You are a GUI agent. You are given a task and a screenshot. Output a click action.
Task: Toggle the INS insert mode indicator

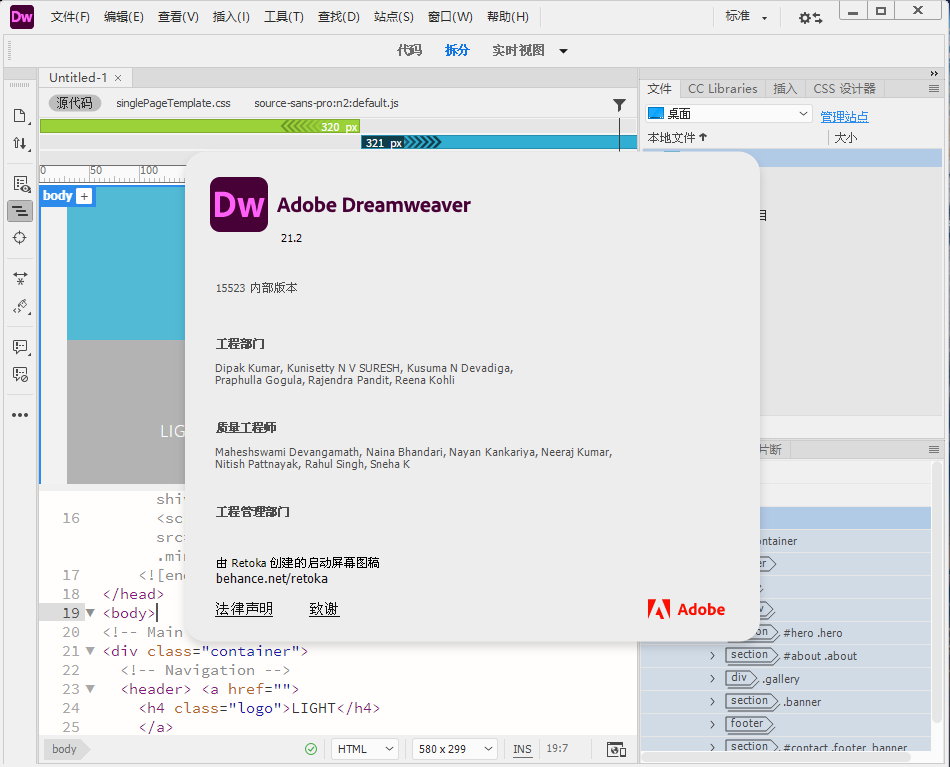[522, 749]
